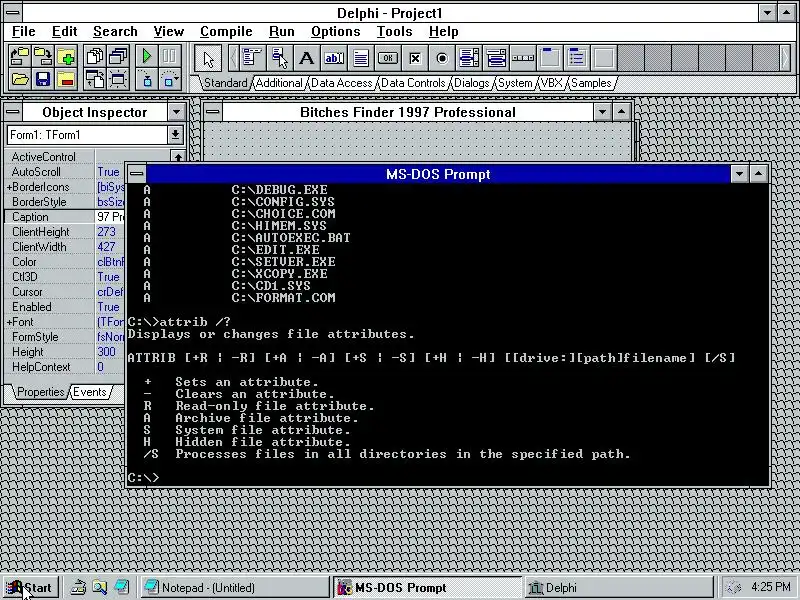Pick the PopupMenu component icon

pyautogui.click(x=279, y=58)
